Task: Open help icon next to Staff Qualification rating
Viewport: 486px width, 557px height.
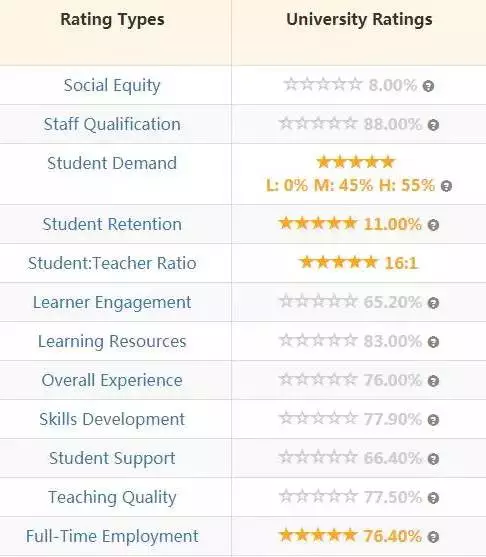Action: [x=433, y=125]
